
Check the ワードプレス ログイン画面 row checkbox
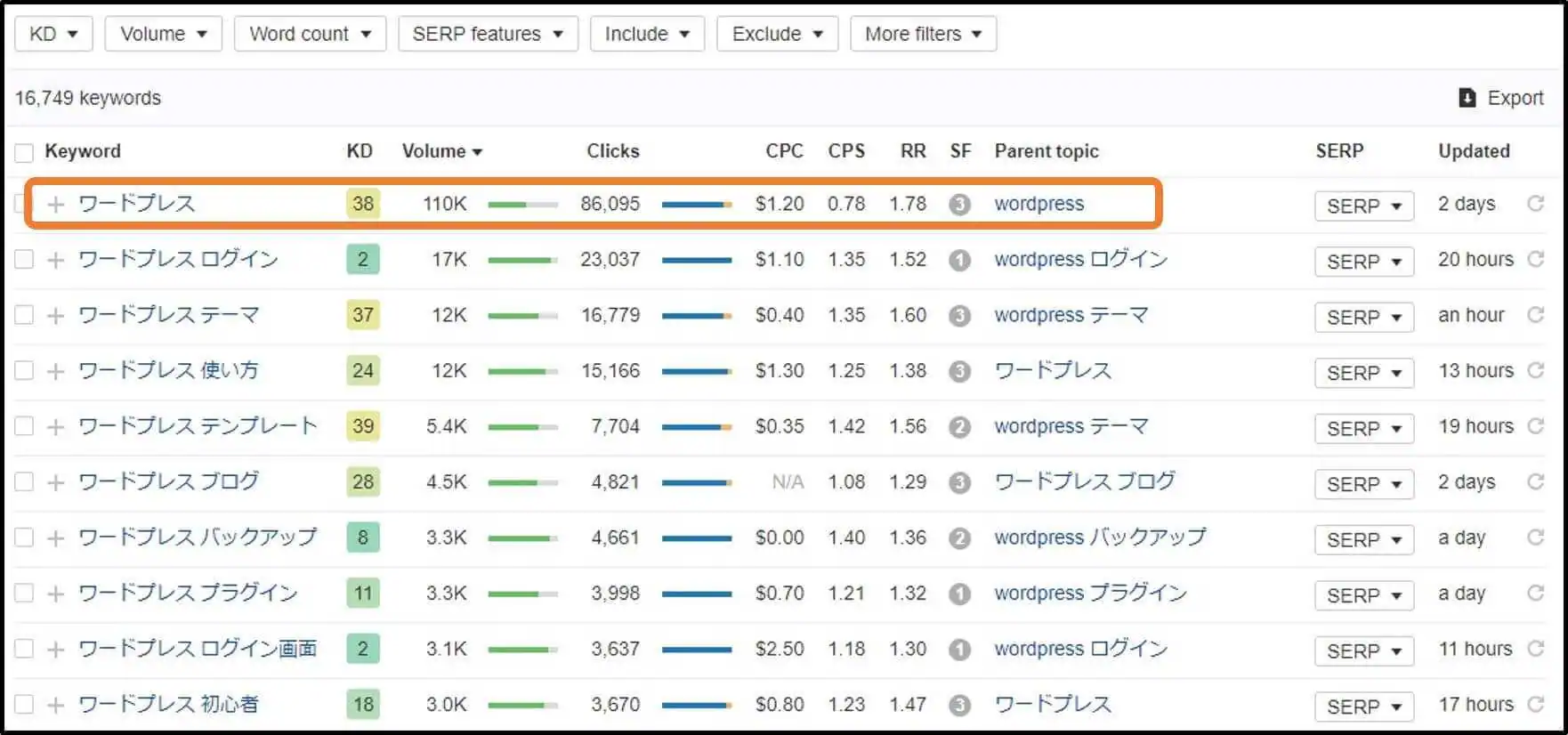[24, 648]
